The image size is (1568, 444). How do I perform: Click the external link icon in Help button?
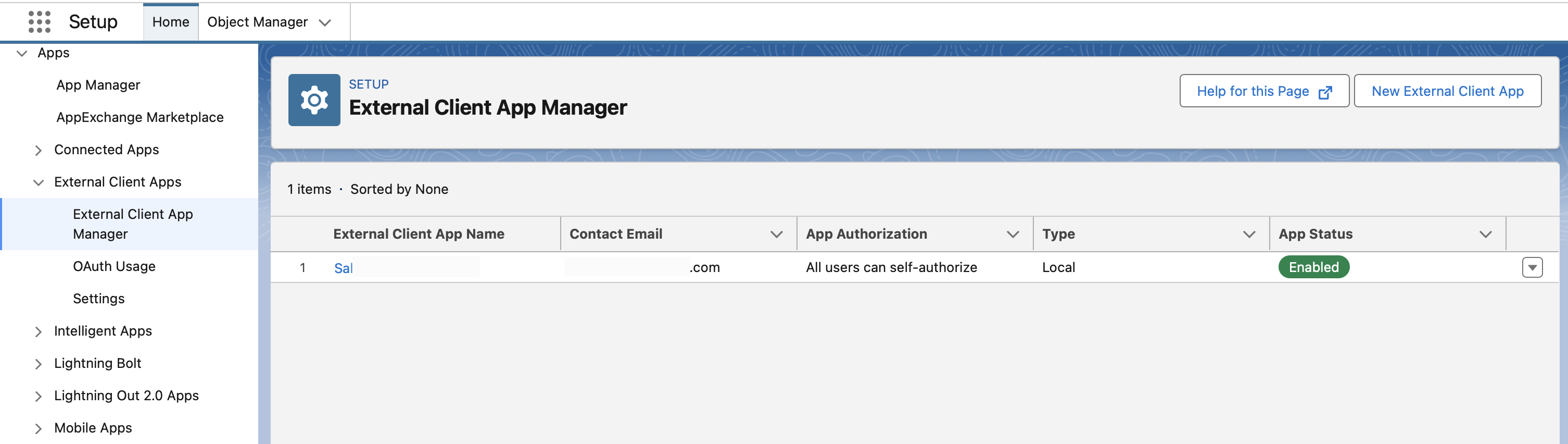coord(1325,92)
